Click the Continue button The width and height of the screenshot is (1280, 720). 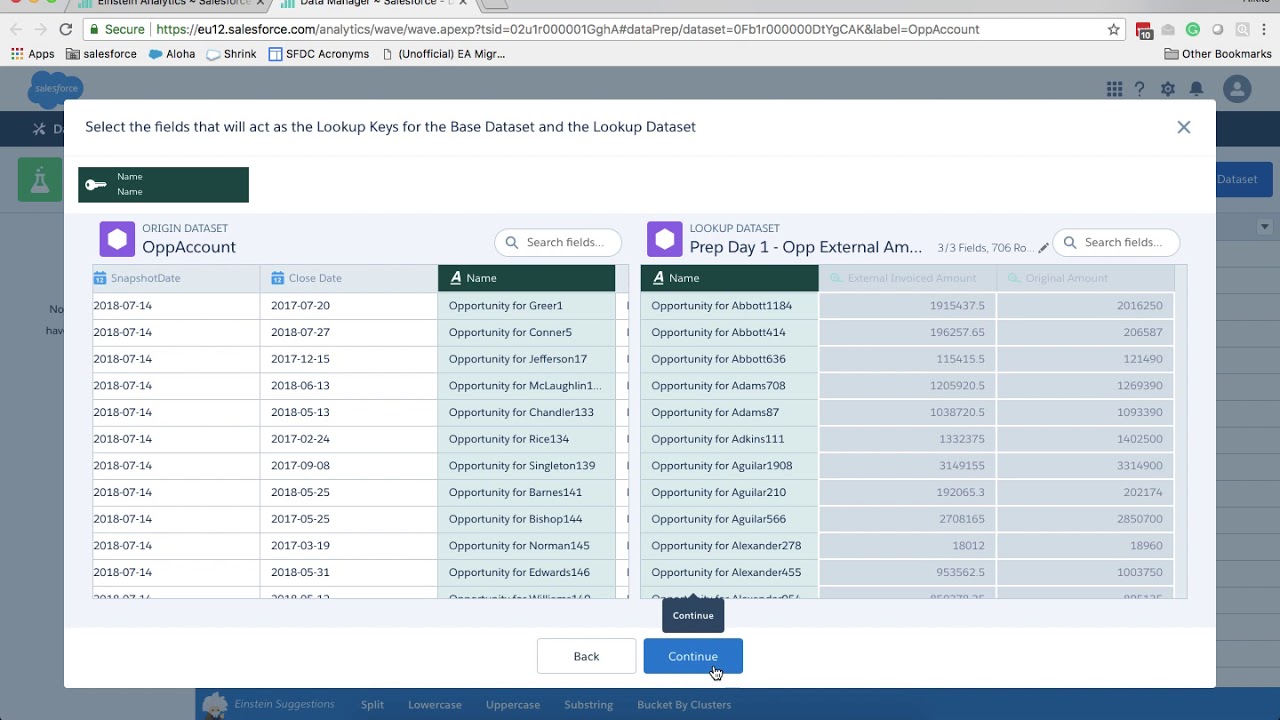[693, 656]
